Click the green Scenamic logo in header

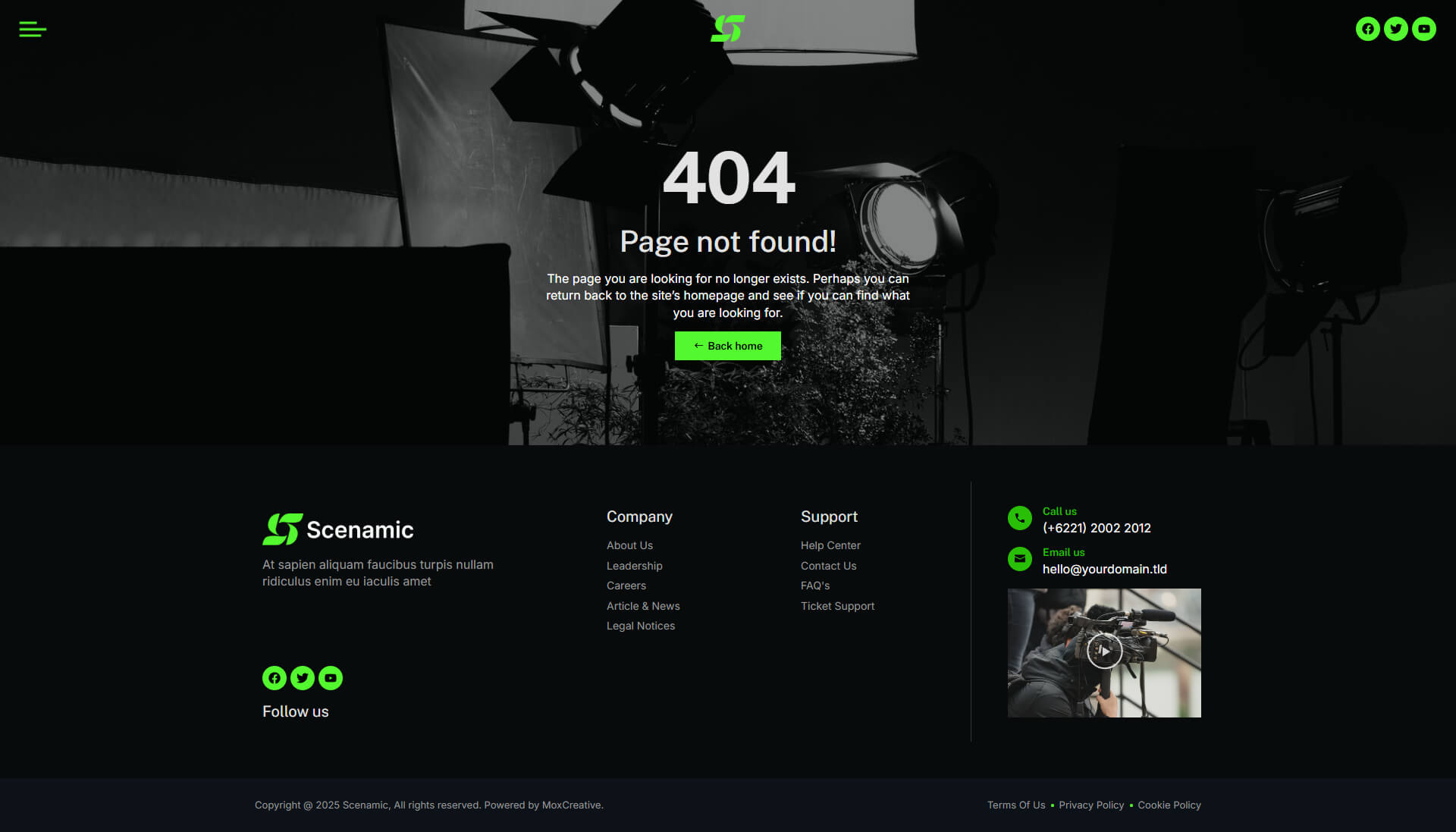pos(727,29)
